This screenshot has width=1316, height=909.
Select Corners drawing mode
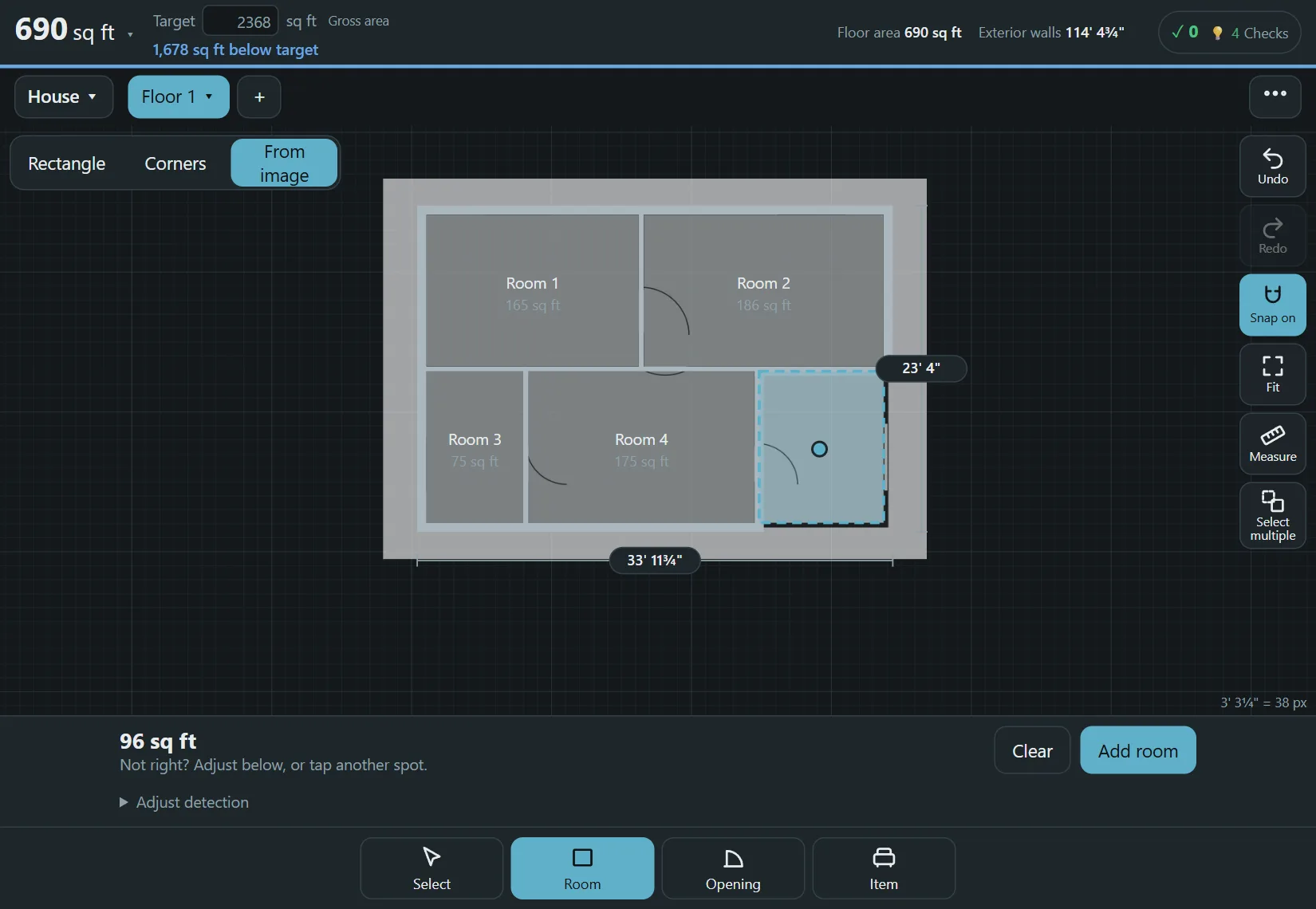click(175, 163)
